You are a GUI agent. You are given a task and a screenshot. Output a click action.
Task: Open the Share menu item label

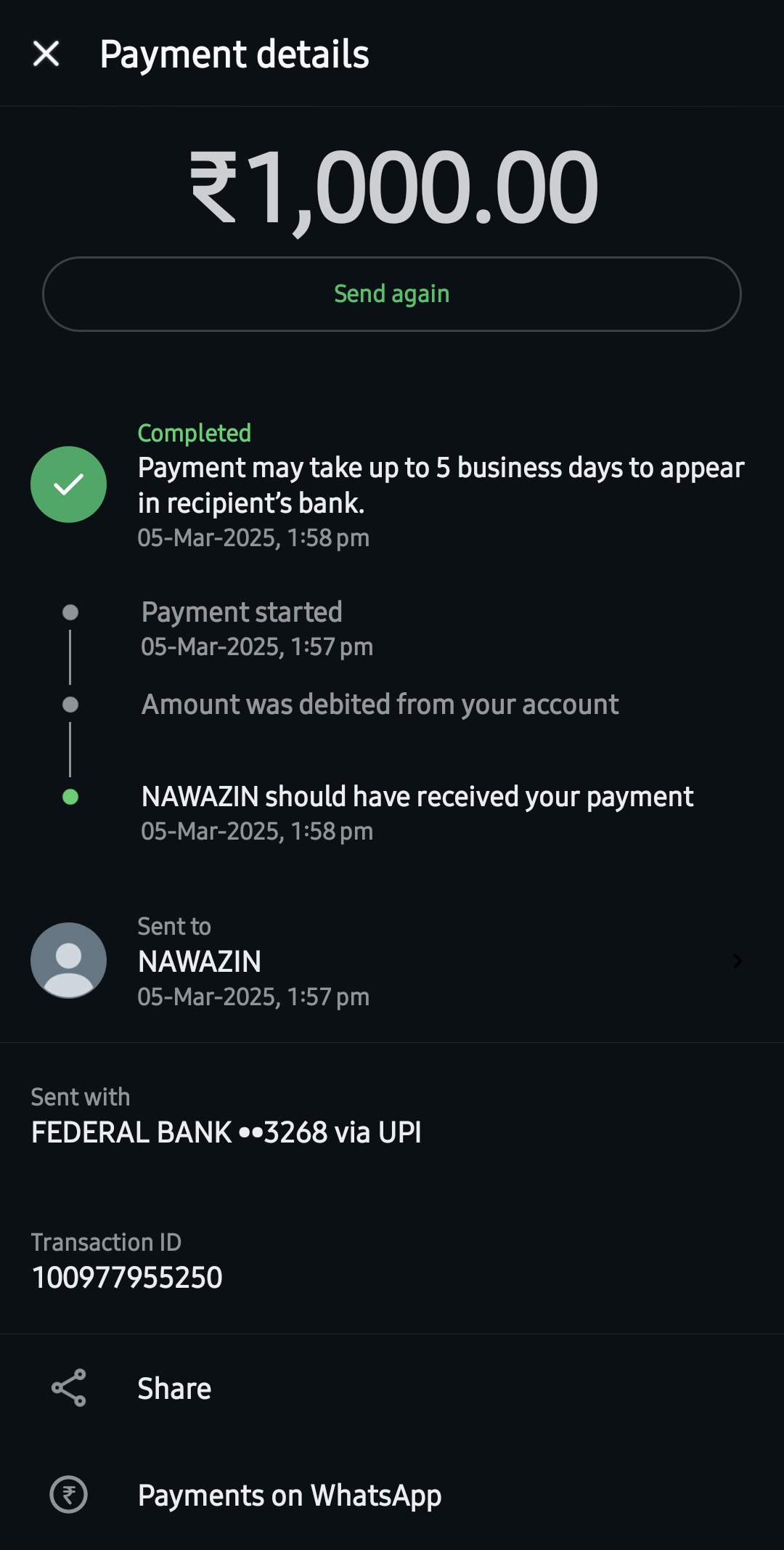(x=174, y=1389)
